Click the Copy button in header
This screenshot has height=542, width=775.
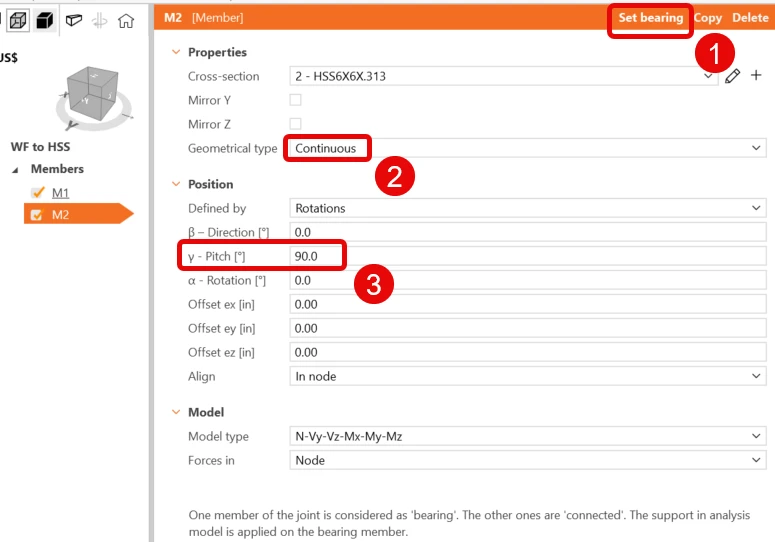pos(707,18)
